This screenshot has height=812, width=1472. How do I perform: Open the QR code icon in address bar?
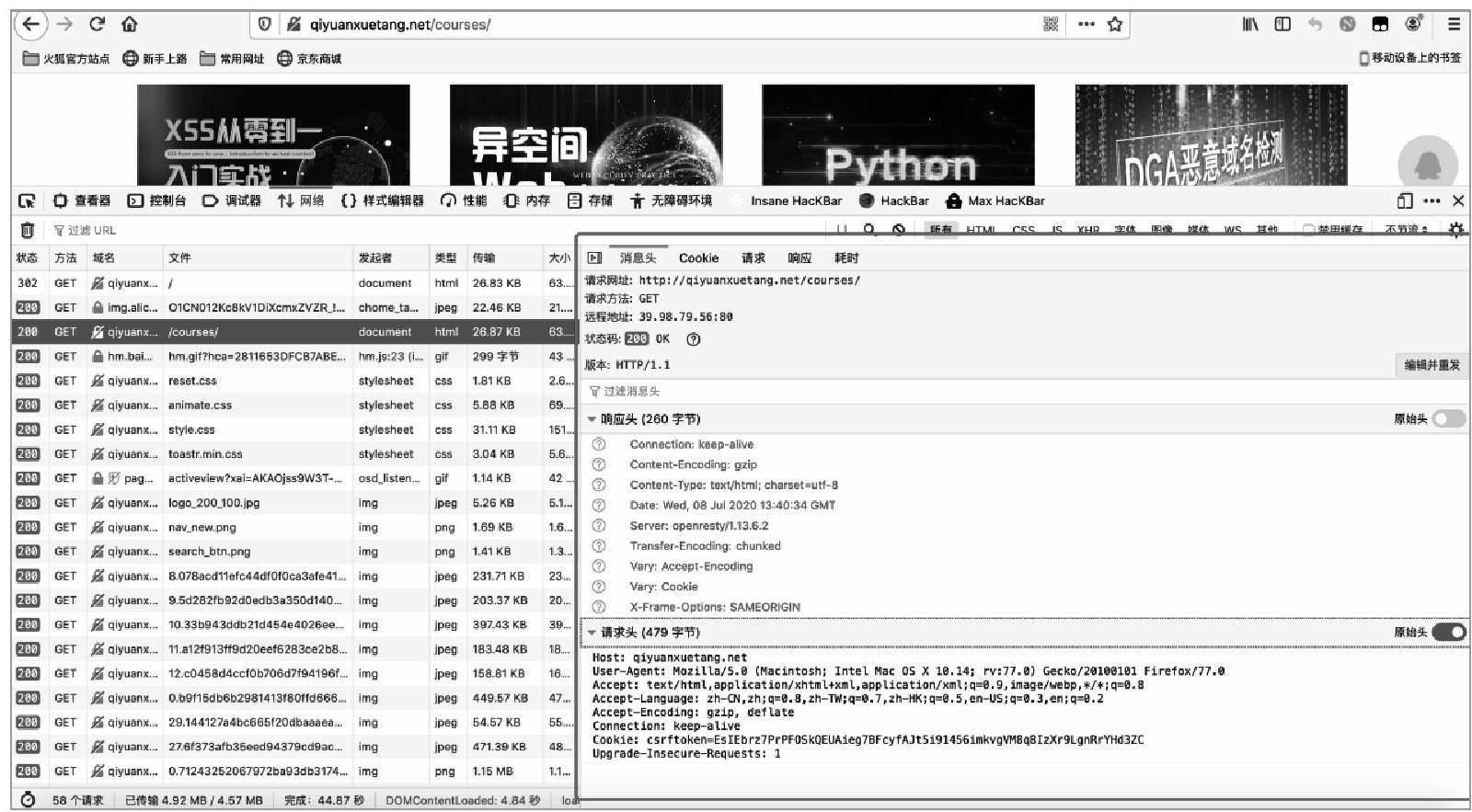[1051, 25]
